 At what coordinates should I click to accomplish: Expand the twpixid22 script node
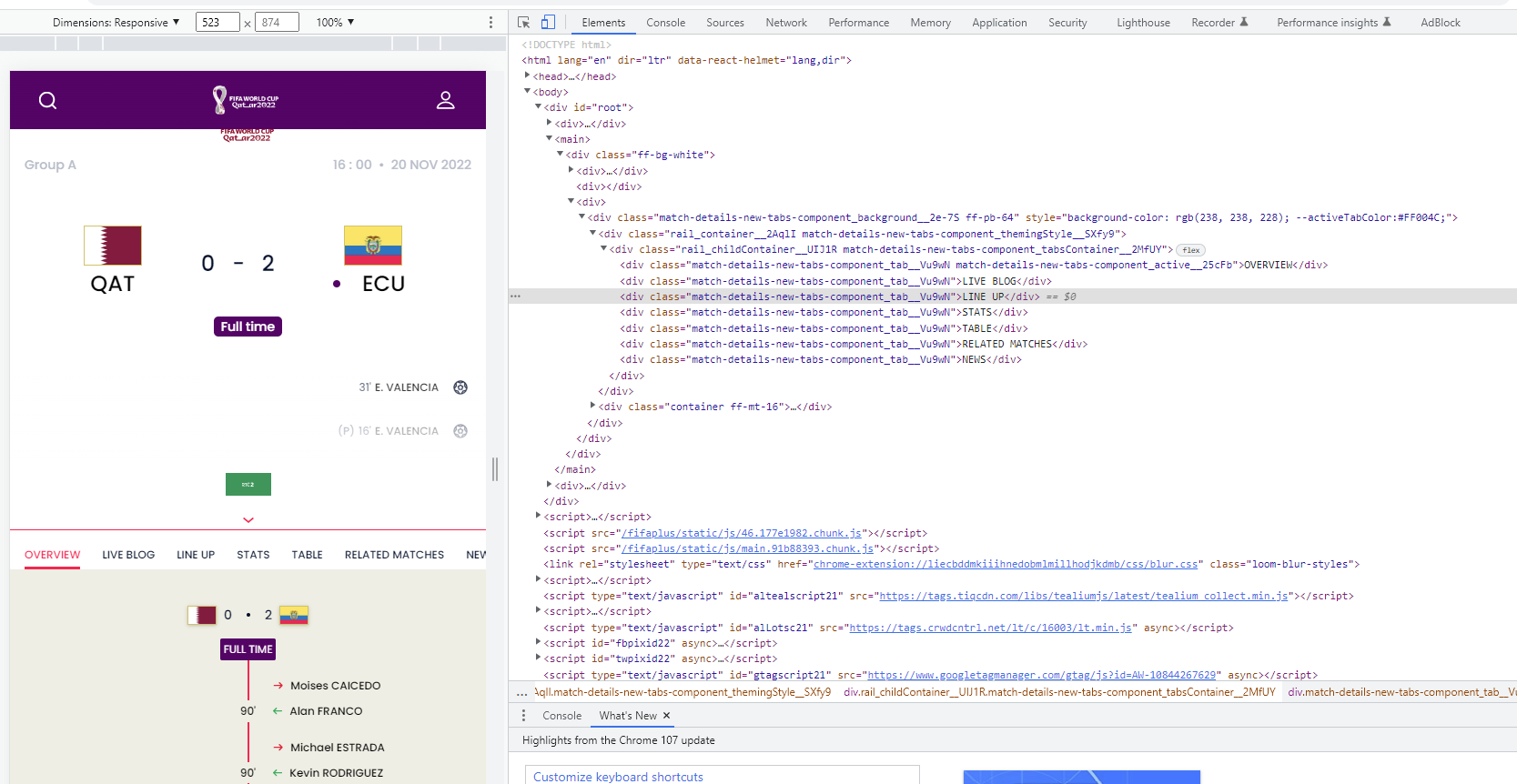[539, 658]
